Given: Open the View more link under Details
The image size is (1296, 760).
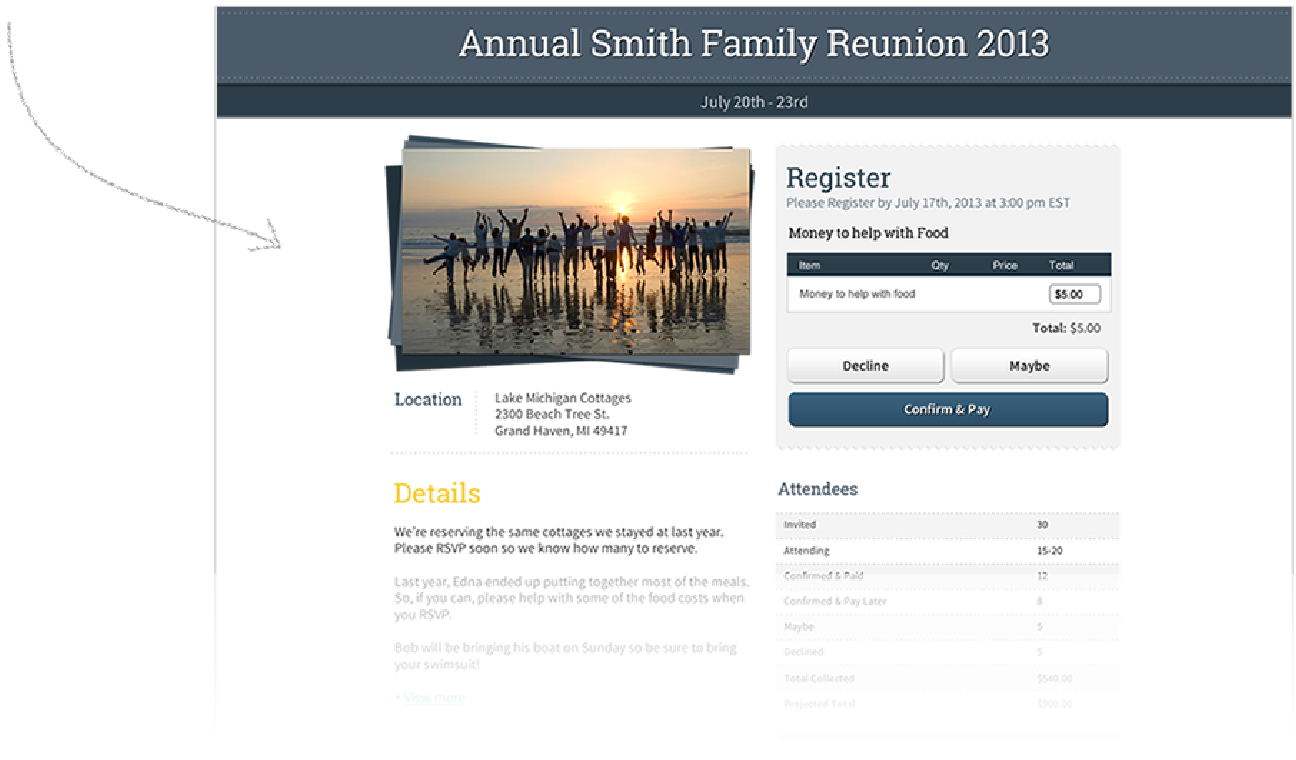Looking at the screenshot, I should pyautogui.click(x=433, y=697).
